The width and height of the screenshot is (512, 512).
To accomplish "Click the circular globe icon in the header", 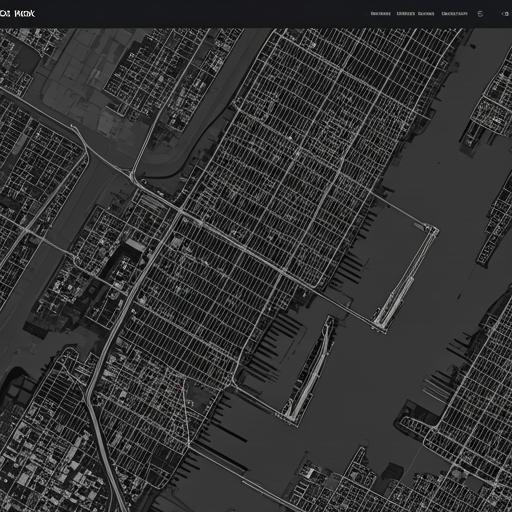I will (480, 14).
